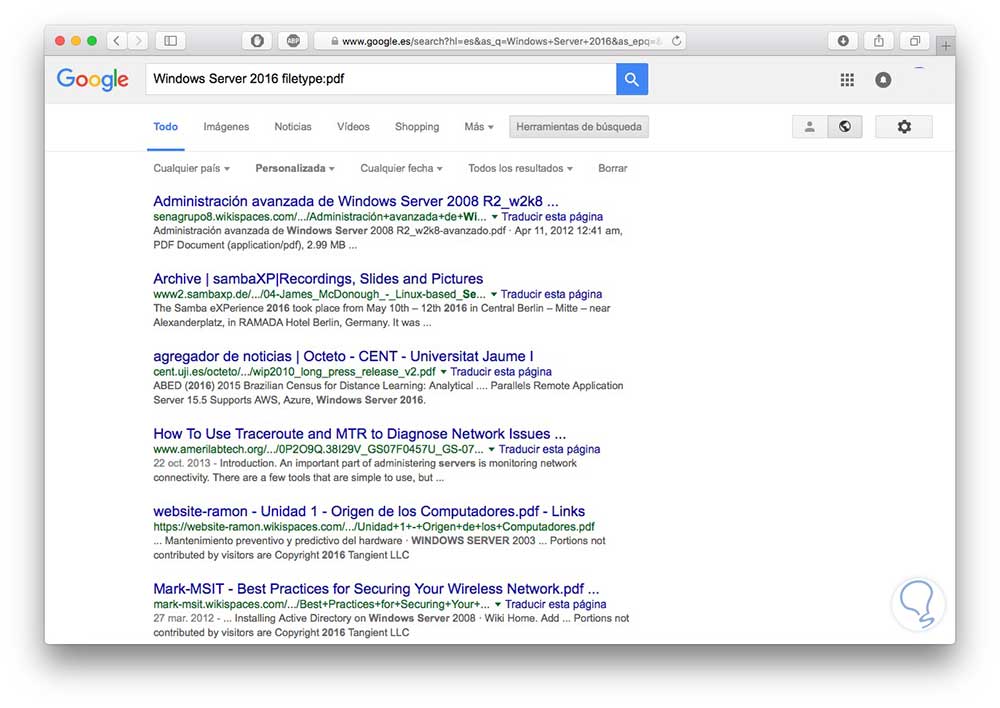Open Todos los resultados dropdown
The height and width of the screenshot is (708, 1000).
tap(520, 168)
